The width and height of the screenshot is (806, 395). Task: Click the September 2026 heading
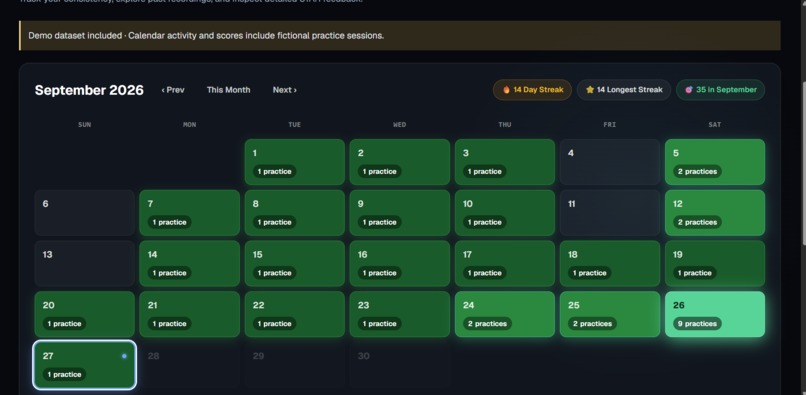click(89, 90)
